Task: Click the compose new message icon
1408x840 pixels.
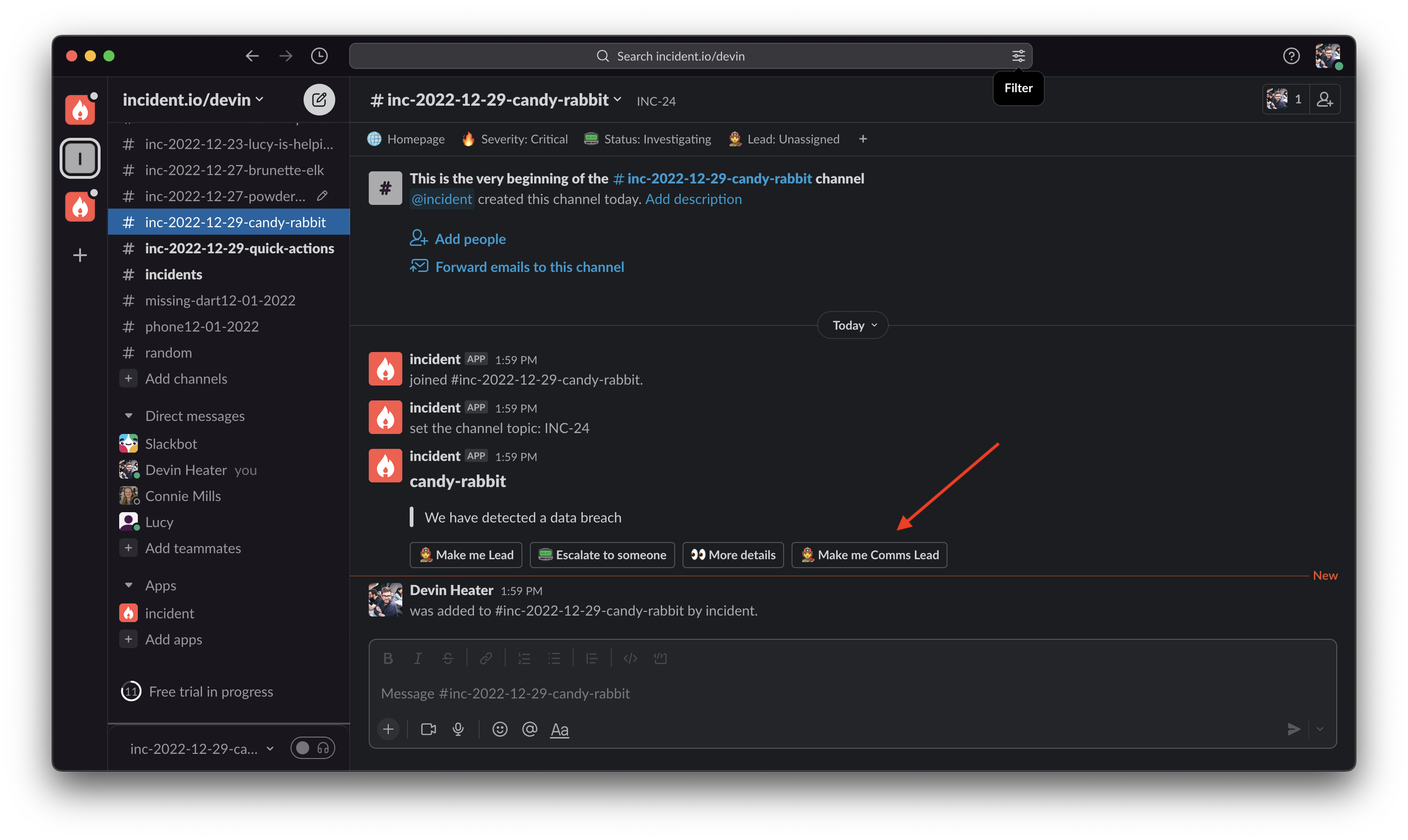Action: (x=319, y=100)
